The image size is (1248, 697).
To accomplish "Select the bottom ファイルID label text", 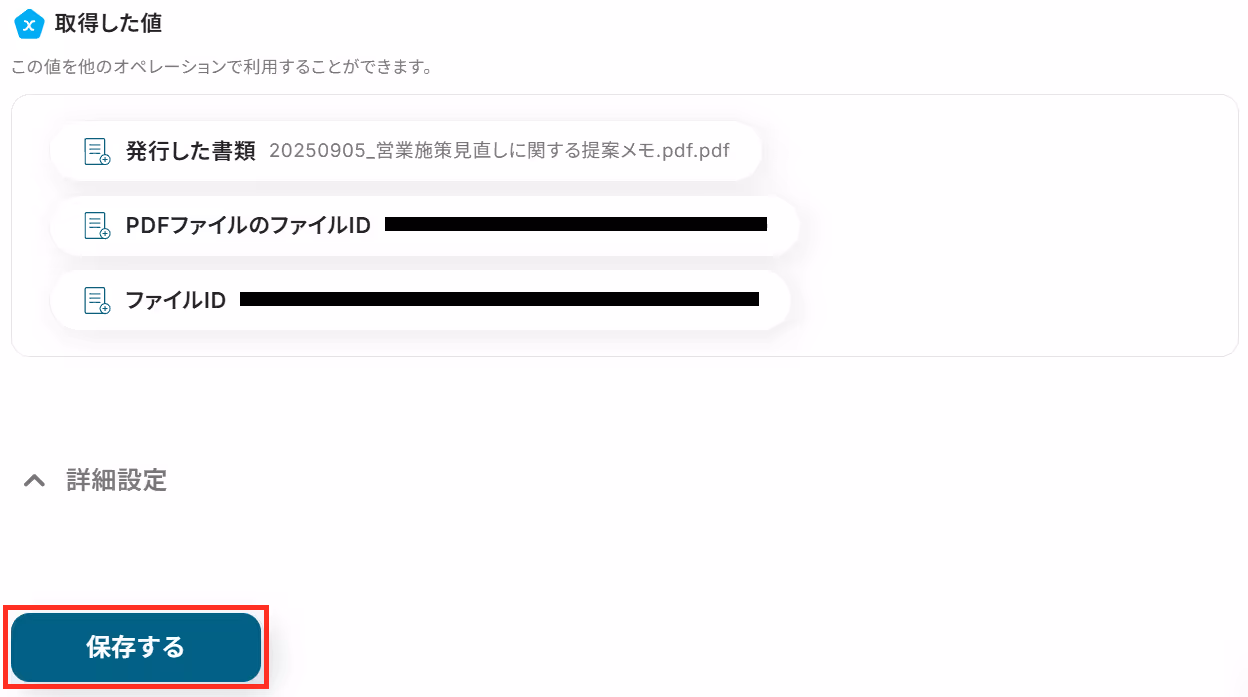I will click(x=176, y=300).
